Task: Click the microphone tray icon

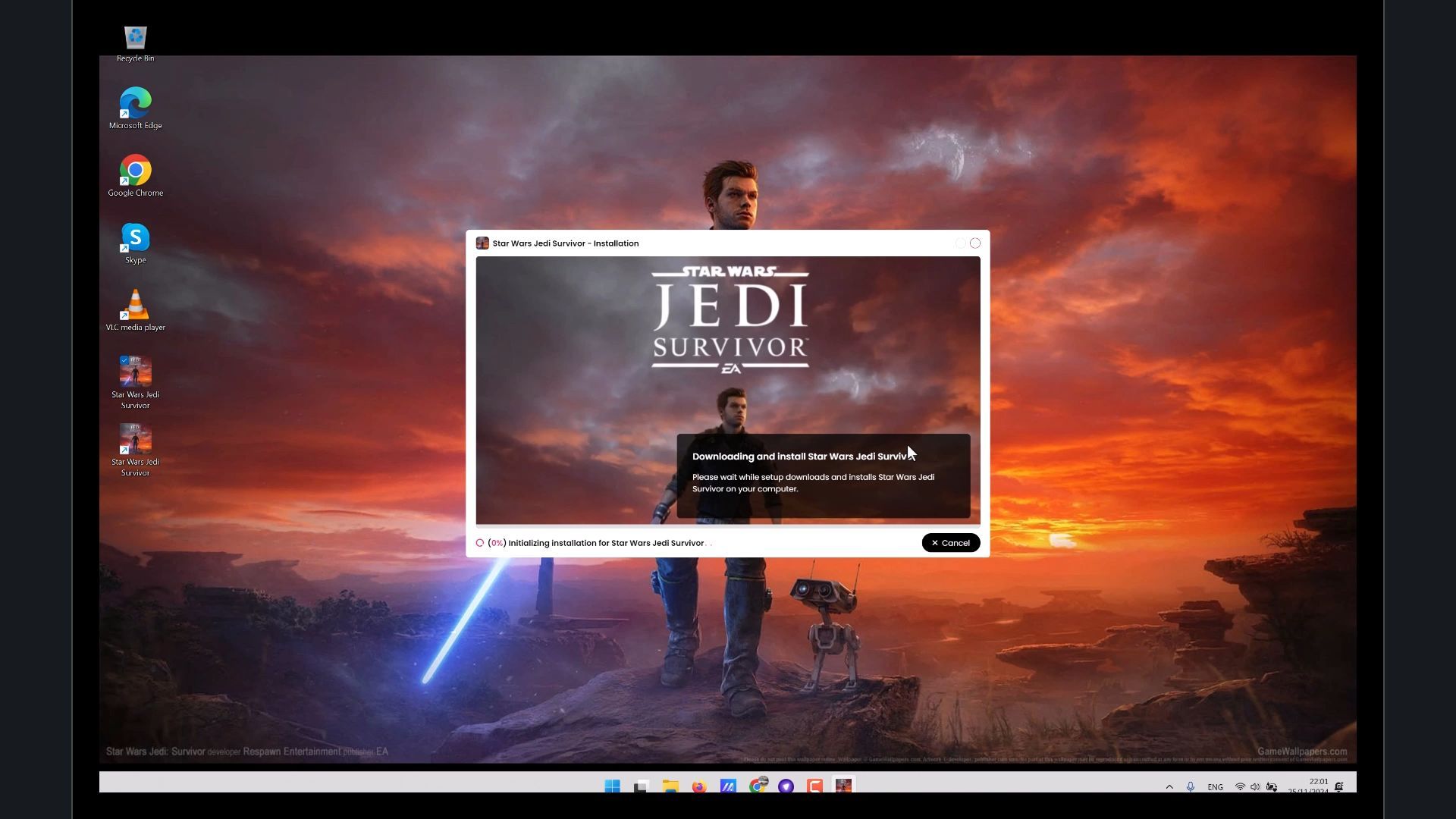Action: [x=1191, y=787]
